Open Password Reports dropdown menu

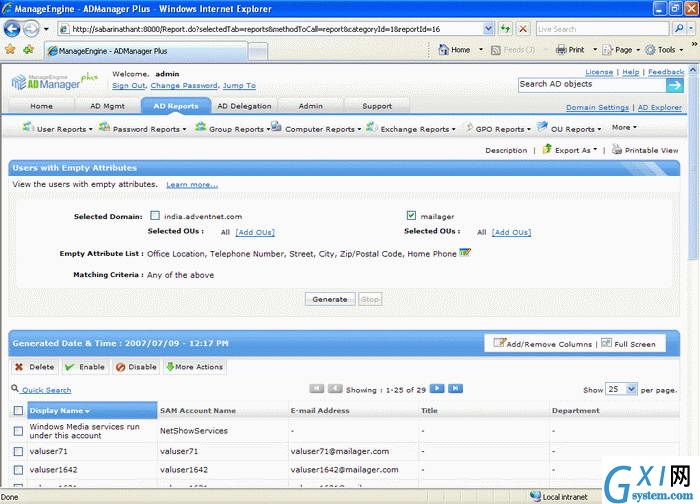(x=142, y=129)
